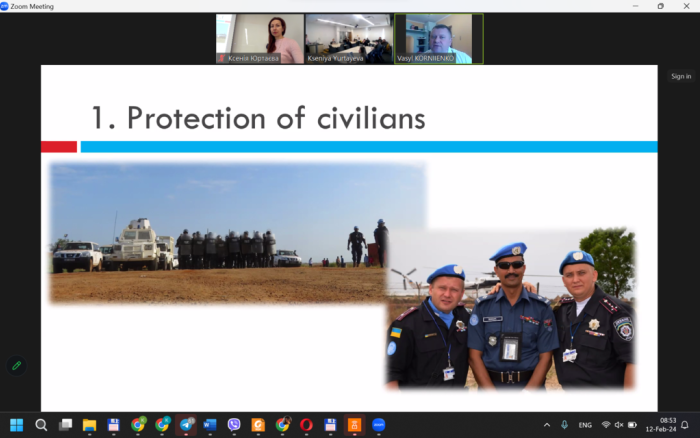Click the Sign in button
This screenshot has width=700, height=438.
point(680,76)
